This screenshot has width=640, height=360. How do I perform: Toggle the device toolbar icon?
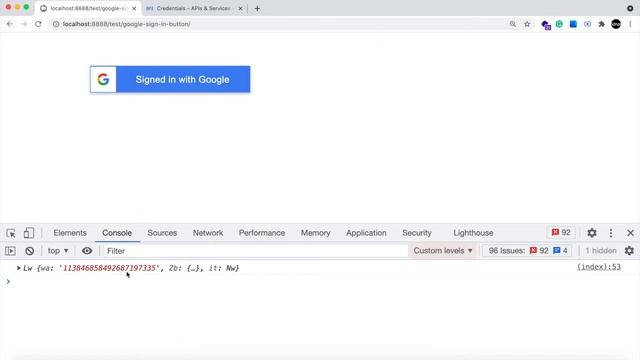[x=29, y=233]
